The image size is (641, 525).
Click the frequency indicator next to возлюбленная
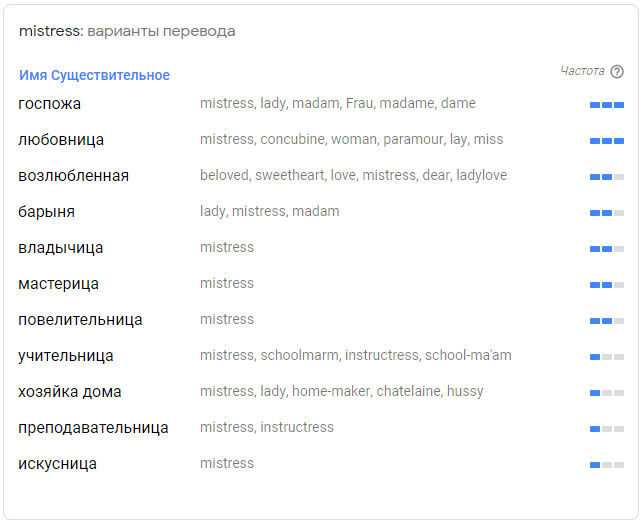606,177
